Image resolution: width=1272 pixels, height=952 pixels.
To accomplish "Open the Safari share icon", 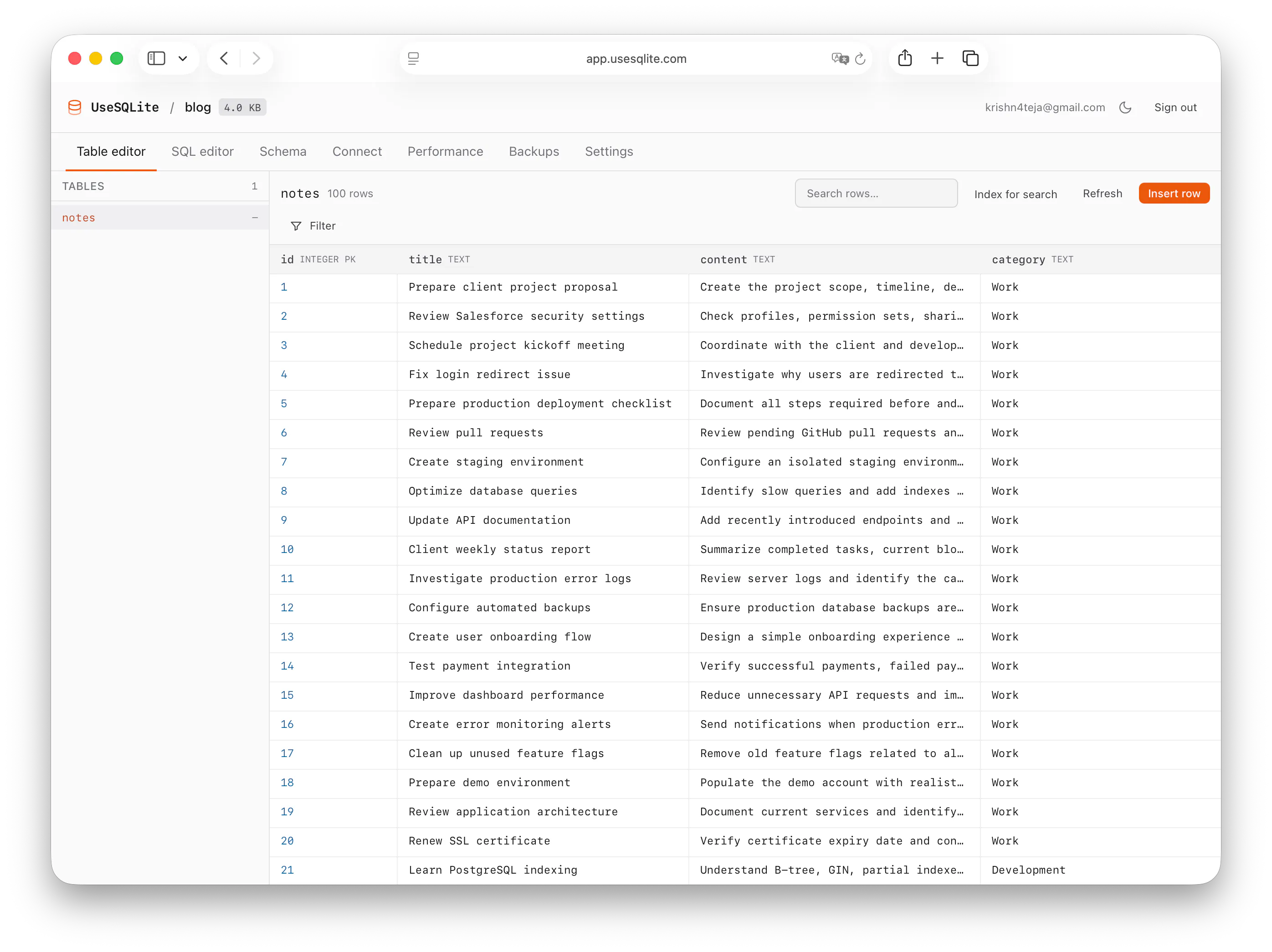I will click(x=905, y=57).
